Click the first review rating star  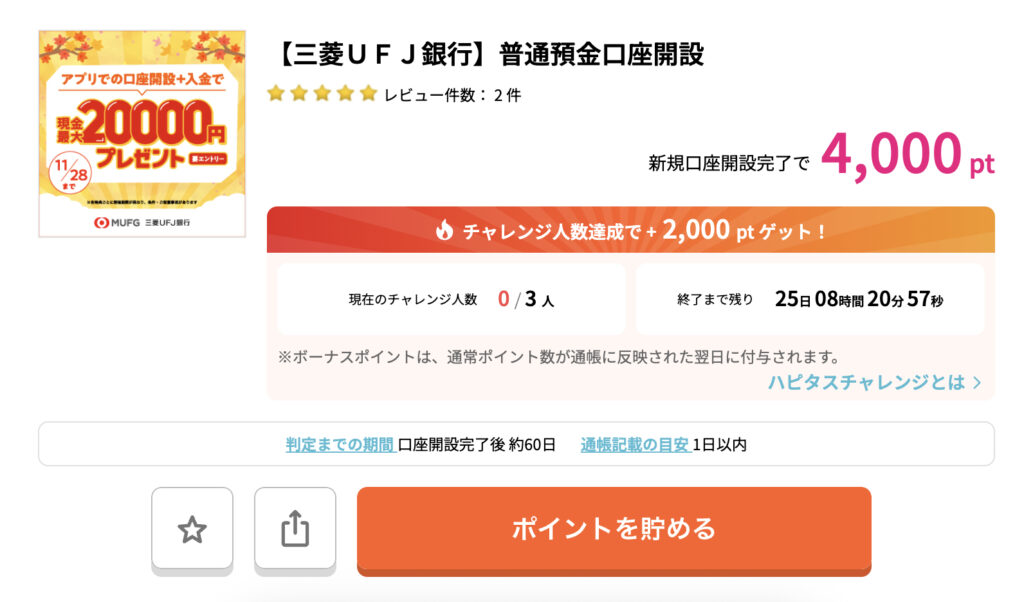[x=276, y=94]
